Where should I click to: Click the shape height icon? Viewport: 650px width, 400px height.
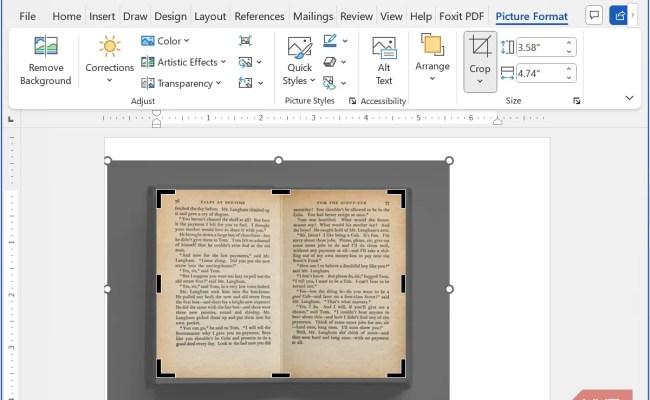coord(507,47)
